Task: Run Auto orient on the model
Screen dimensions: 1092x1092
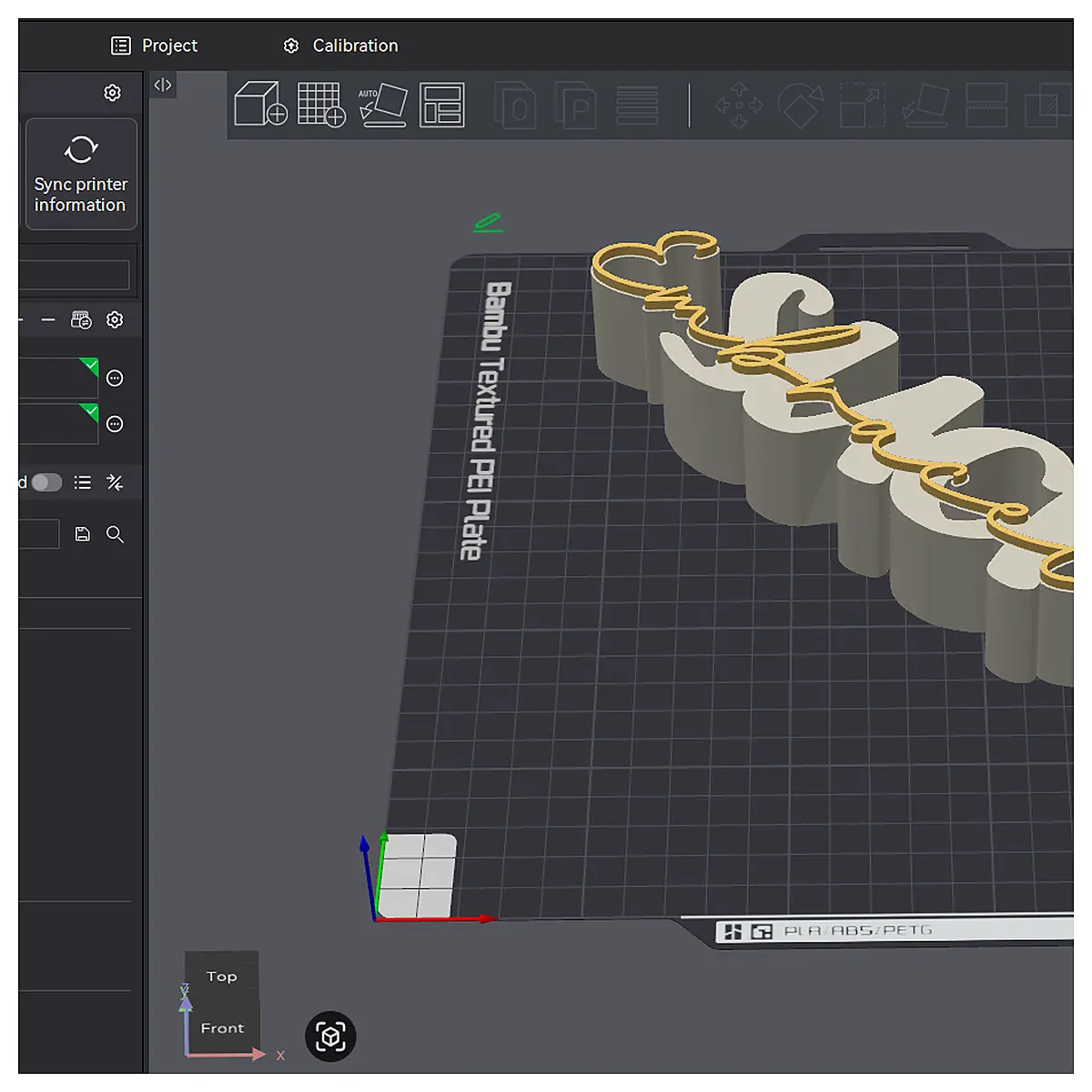Action: click(x=383, y=104)
